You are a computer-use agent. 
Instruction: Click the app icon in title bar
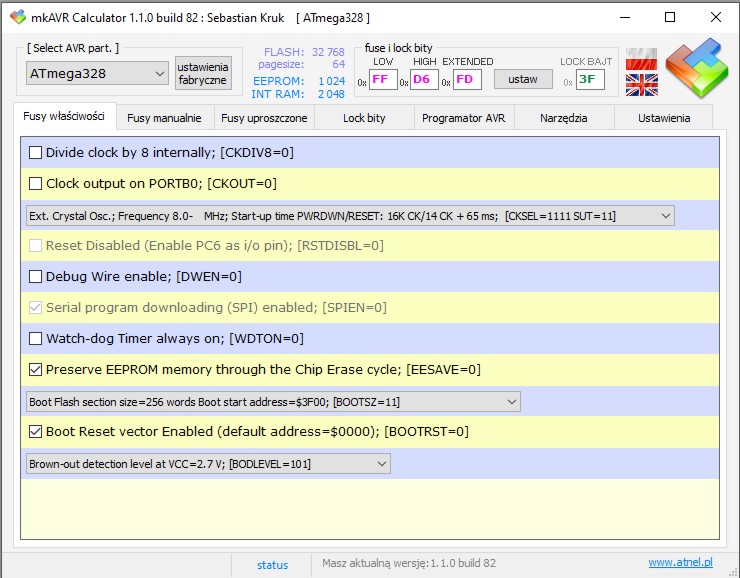(x=17, y=18)
